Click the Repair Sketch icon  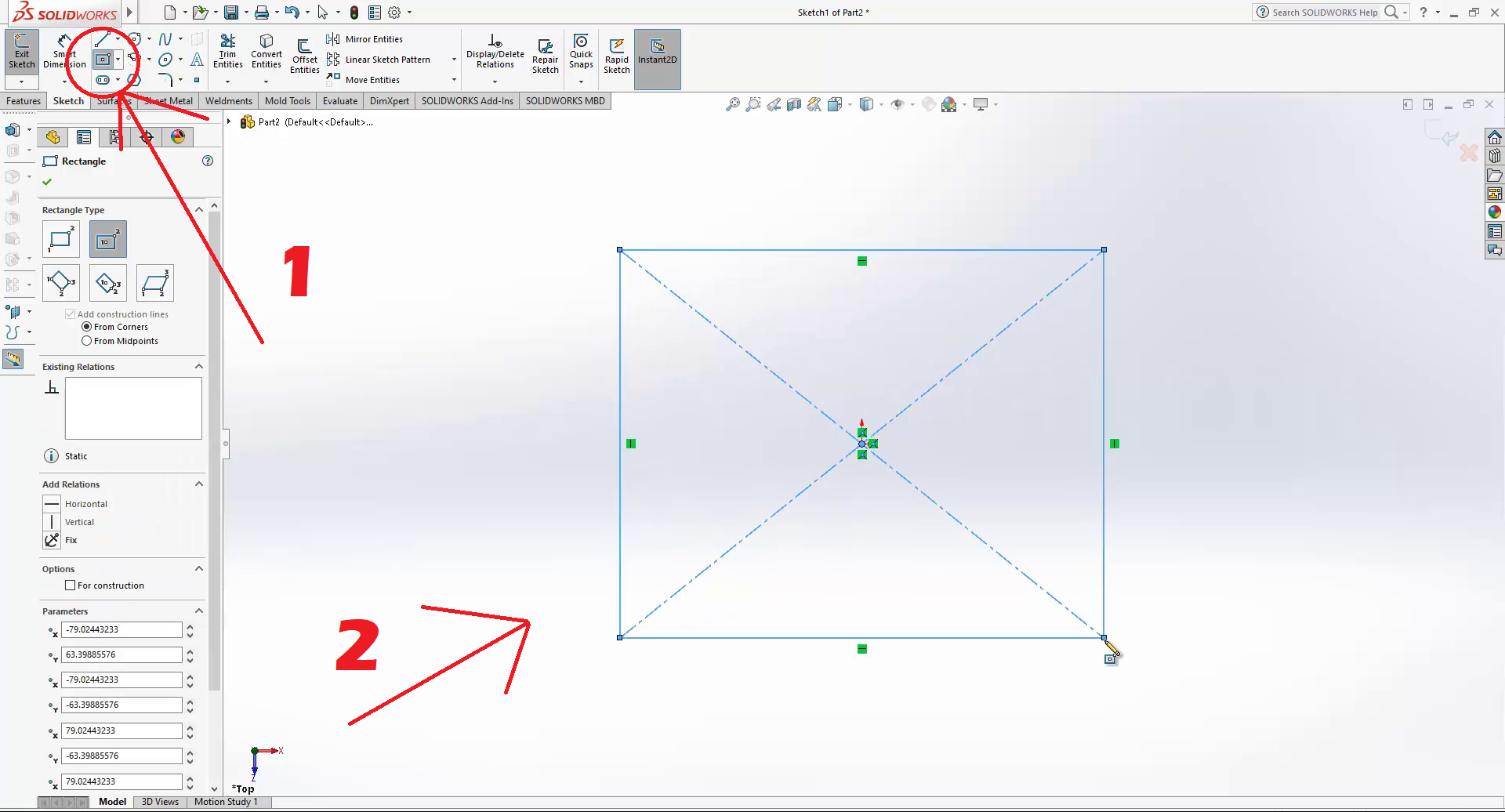[545, 56]
